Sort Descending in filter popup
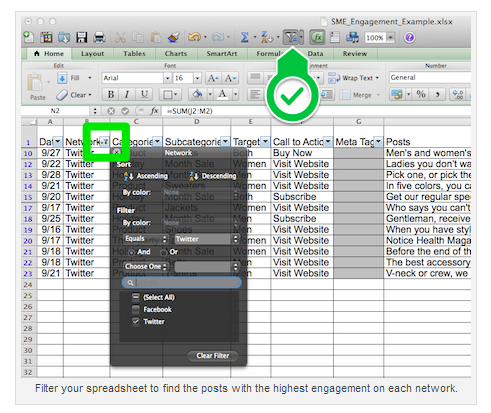Image resolution: width=491 pixels, height=413 pixels. pos(213,176)
